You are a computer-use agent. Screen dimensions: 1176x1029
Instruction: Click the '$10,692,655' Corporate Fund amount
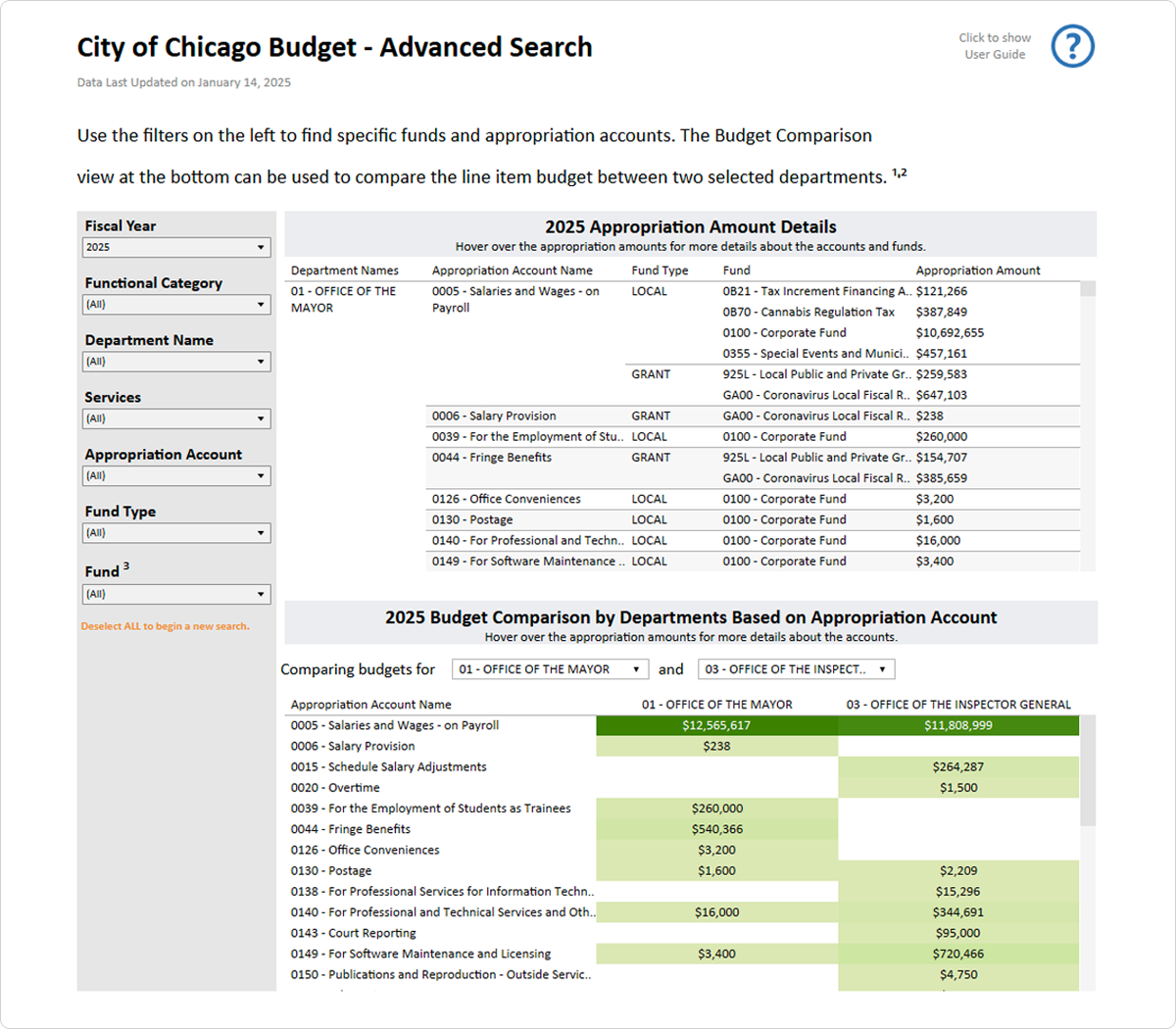[x=950, y=333]
